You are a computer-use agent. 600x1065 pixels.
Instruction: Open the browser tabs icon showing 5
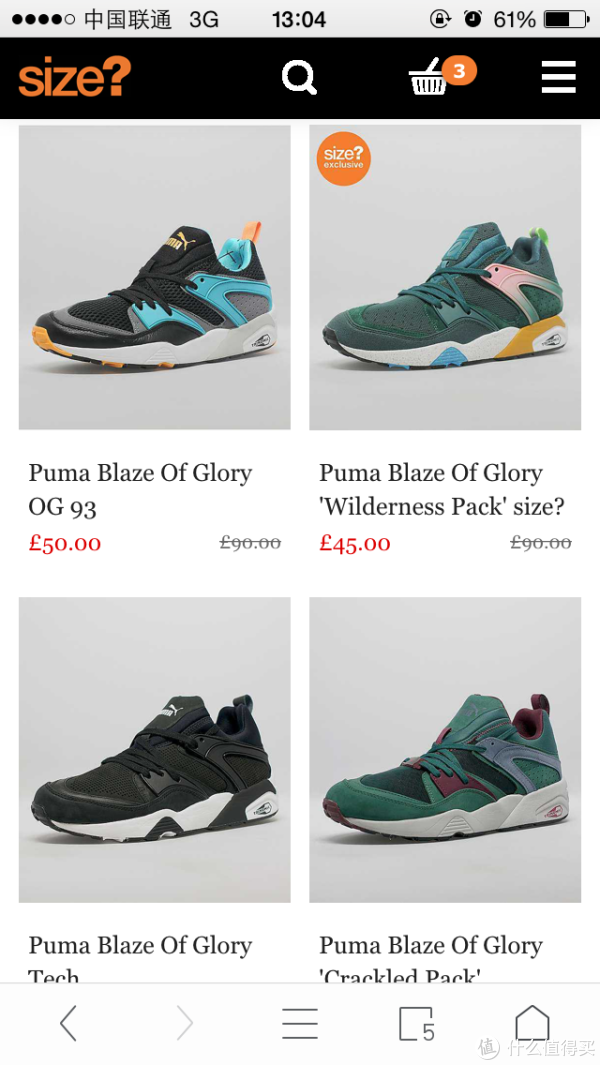[416, 1023]
